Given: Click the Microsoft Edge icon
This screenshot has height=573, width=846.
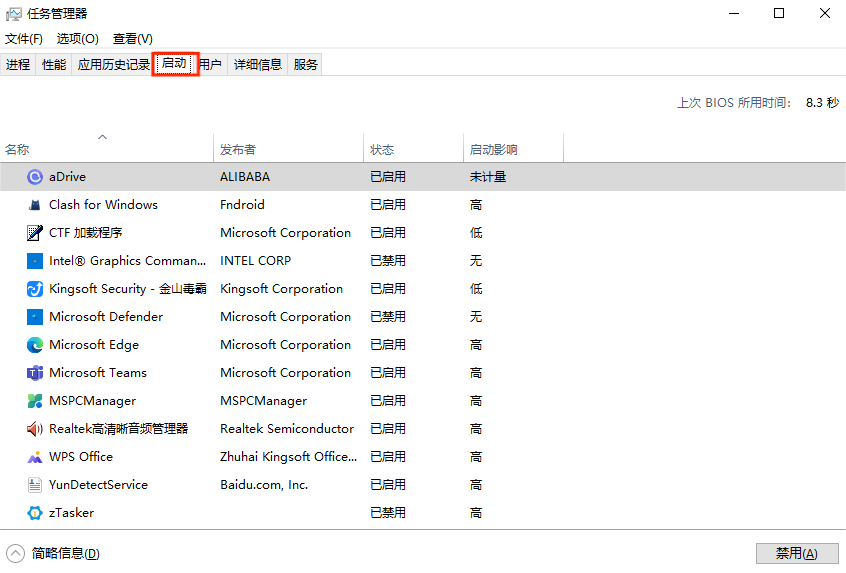Looking at the screenshot, I should click(x=35, y=345).
